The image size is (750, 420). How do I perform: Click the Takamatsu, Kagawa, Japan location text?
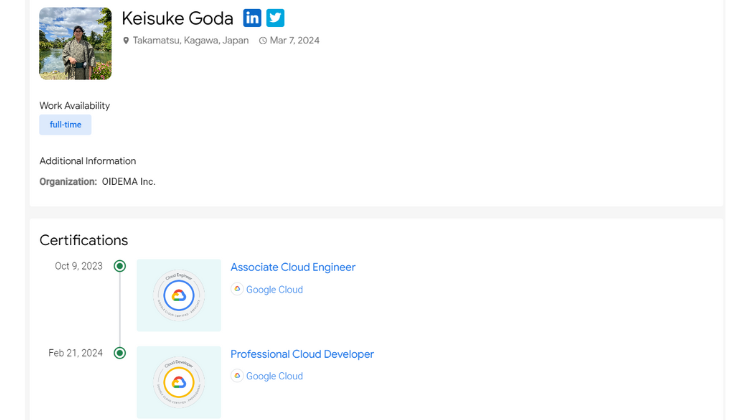pyautogui.click(x=190, y=41)
